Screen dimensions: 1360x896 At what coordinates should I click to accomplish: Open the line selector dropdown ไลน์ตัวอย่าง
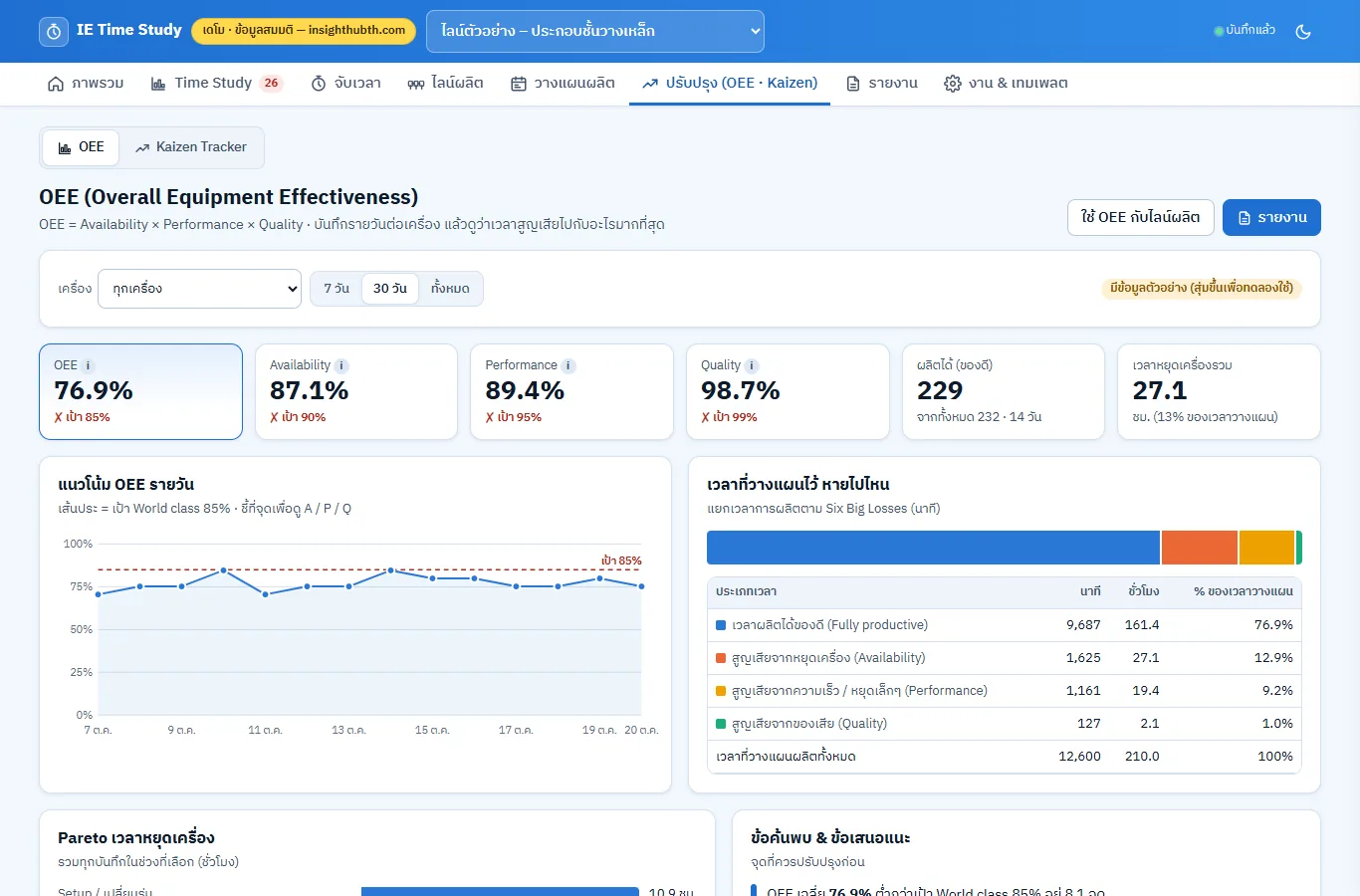pyautogui.click(x=595, y=31)
